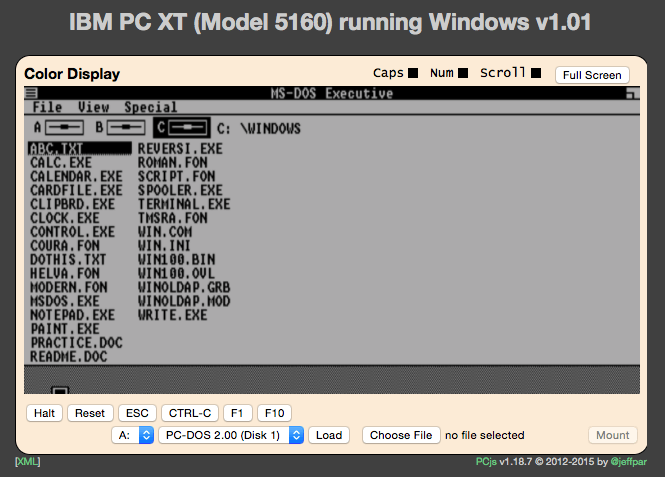Send ESC key via button
Viewport: 665px width, 477px height.
pyautogui.click(x=137, y=413)
